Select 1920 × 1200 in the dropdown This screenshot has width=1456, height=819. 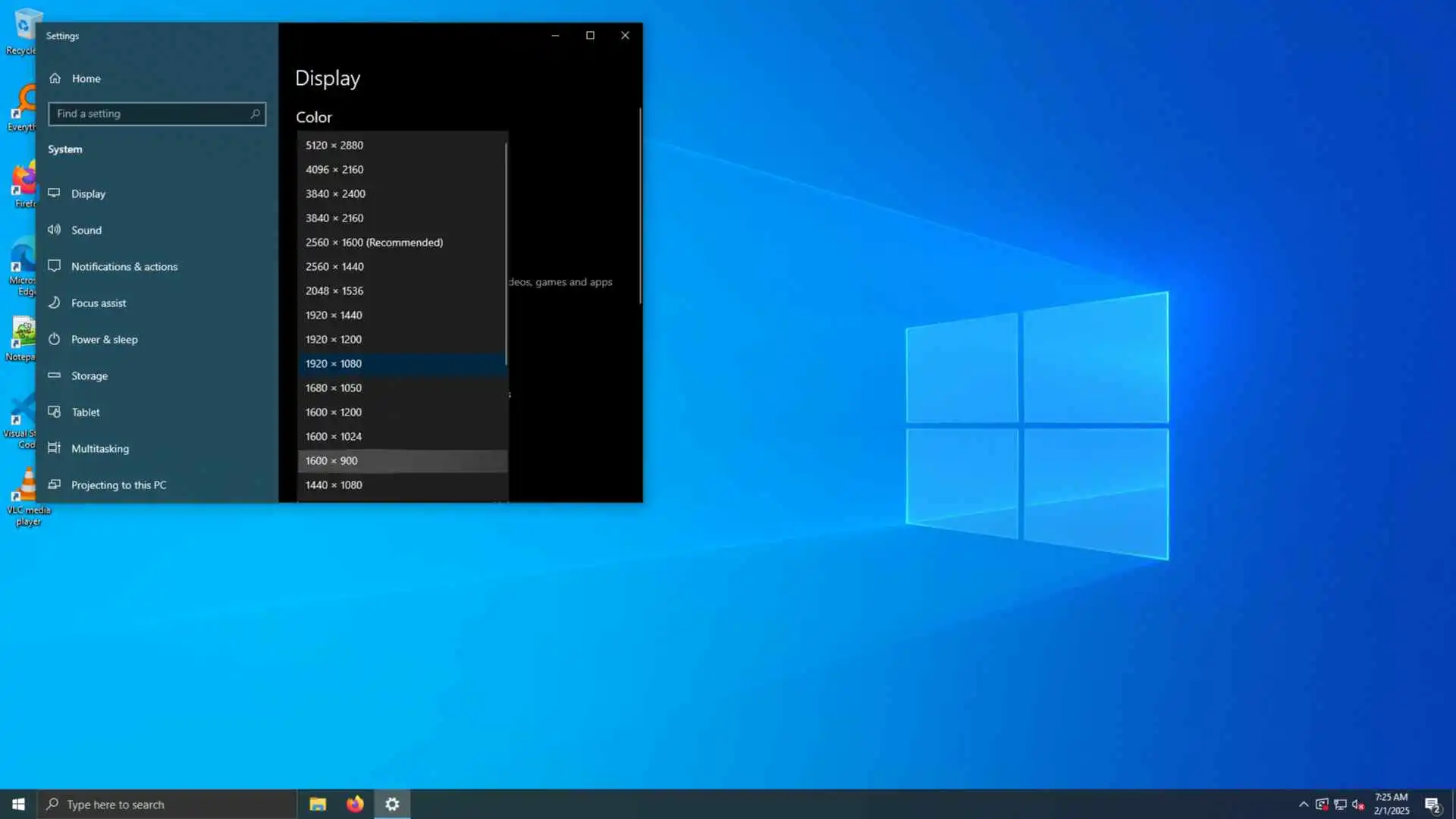[334, 340]
